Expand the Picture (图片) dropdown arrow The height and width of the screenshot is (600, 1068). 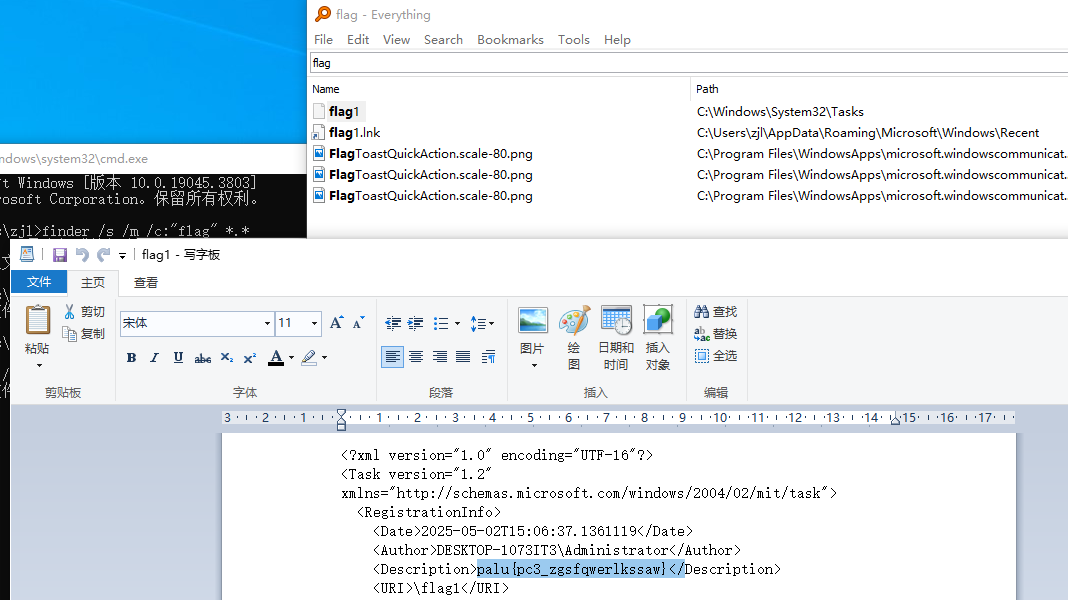(x=534, y=366)
